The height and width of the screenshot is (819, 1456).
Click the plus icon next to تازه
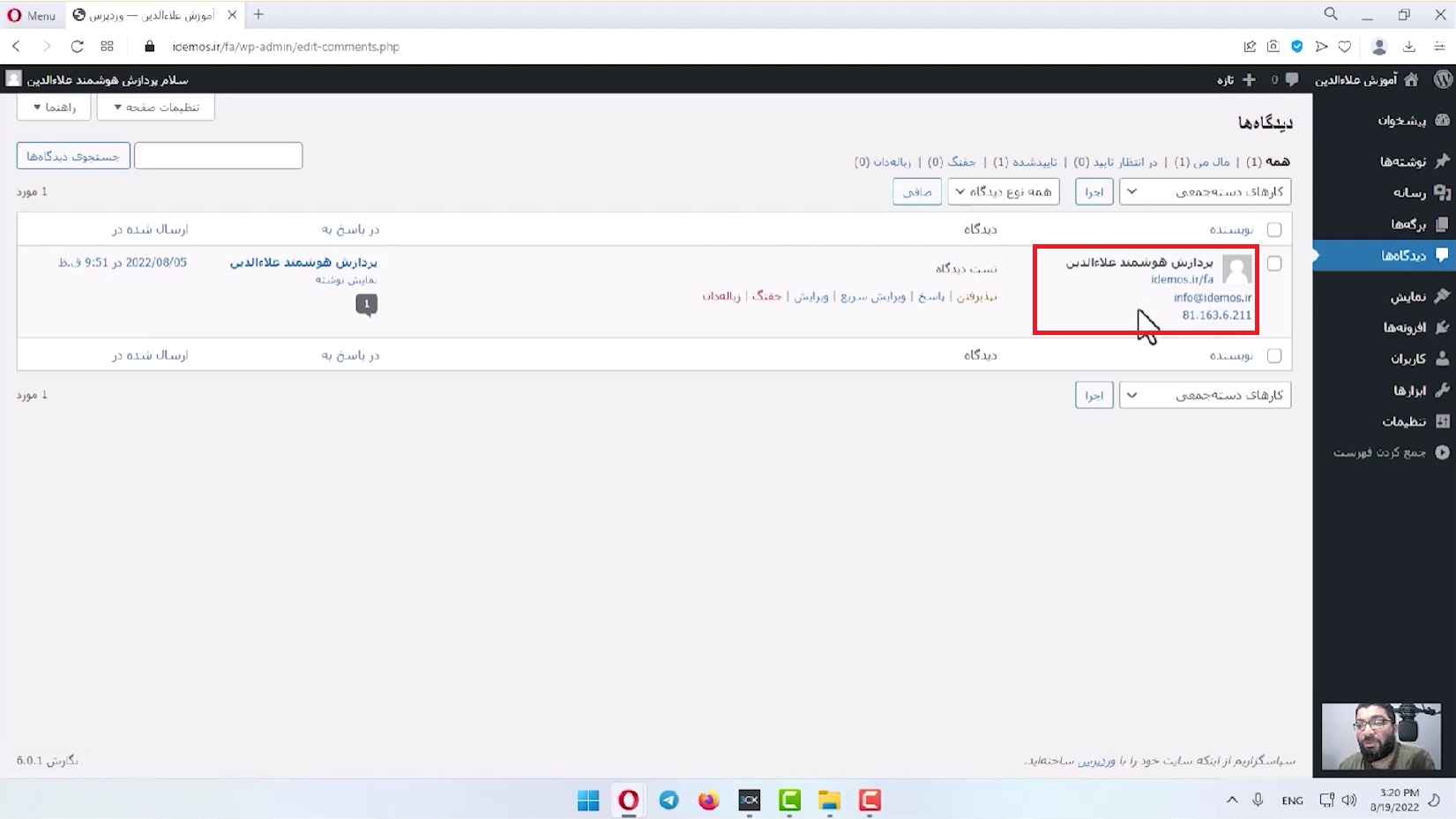[1249, 79]
